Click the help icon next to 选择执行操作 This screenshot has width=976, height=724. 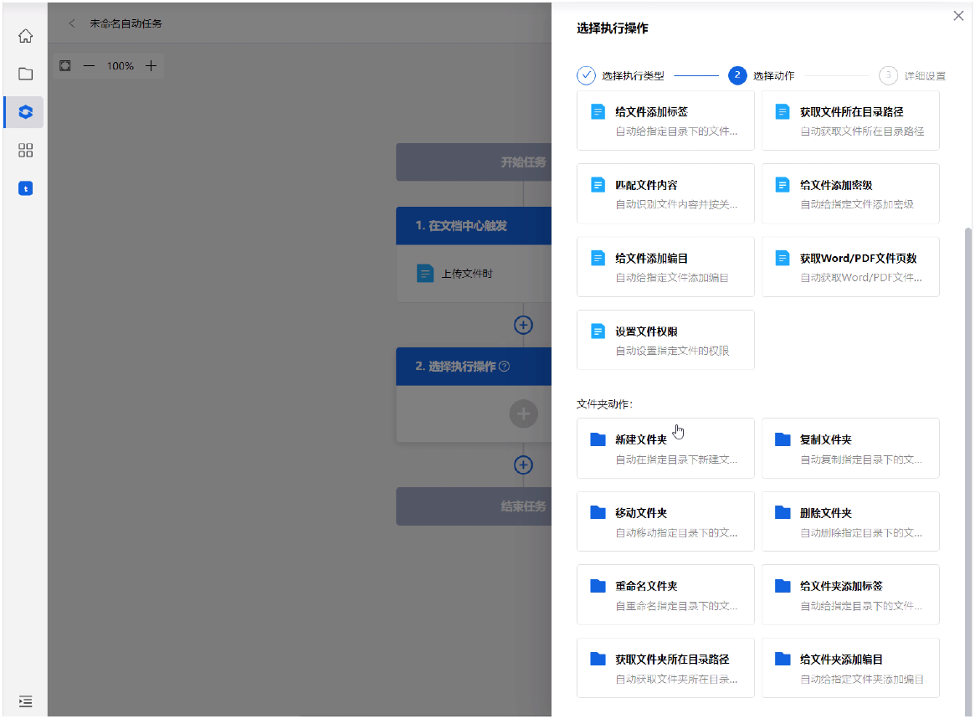pos(504,367)
